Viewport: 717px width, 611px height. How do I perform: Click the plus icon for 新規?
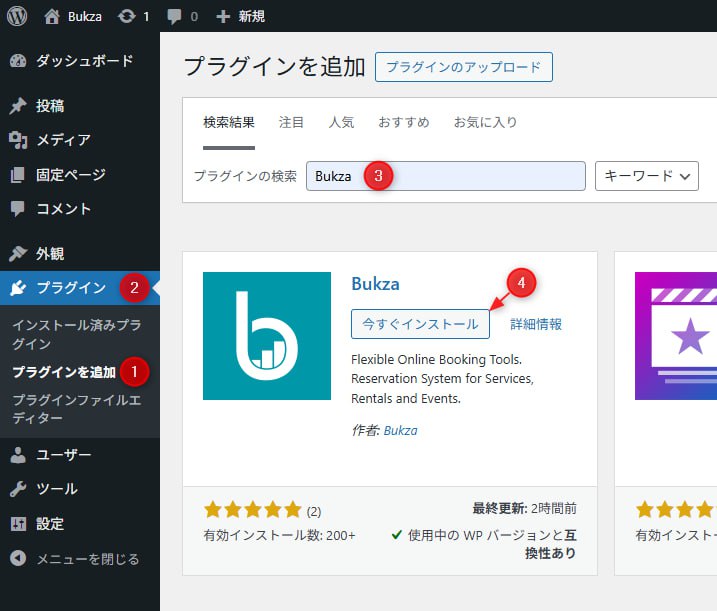point(223,17)
